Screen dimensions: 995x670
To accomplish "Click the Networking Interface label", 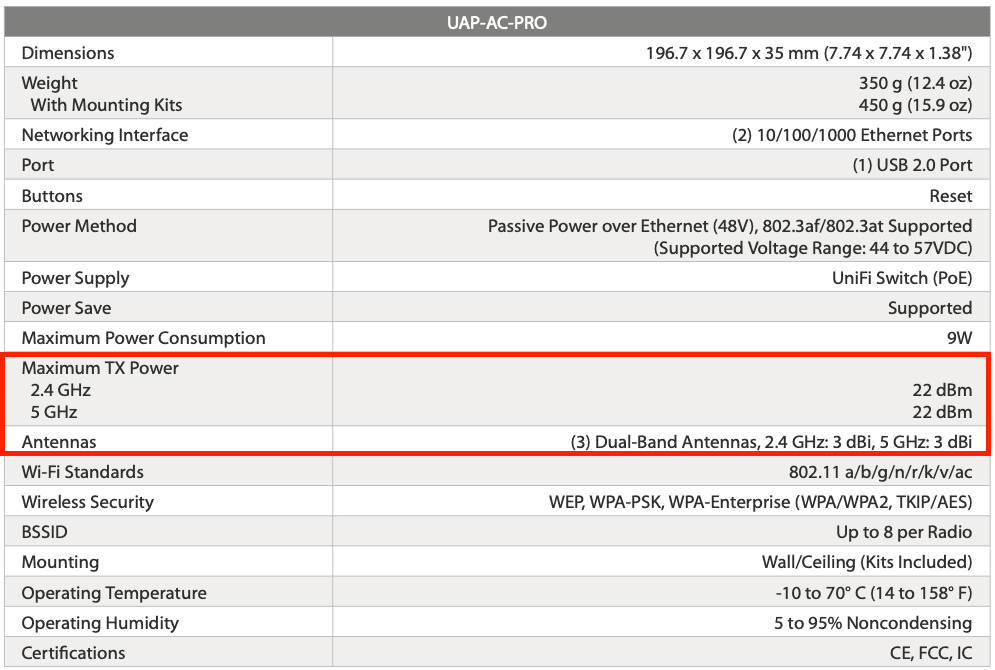I will [105, 135].
